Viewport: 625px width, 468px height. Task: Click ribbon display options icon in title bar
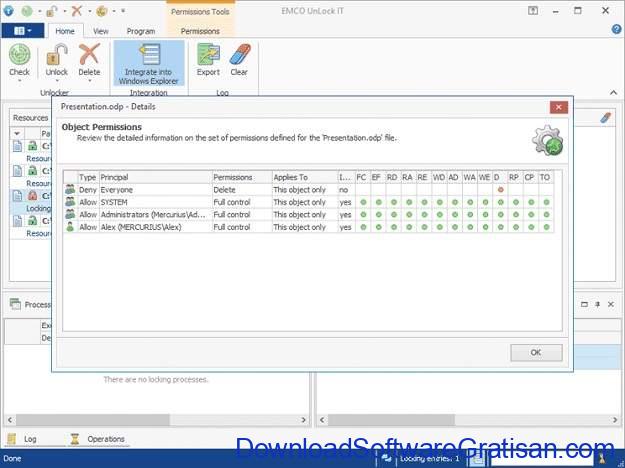(533, 11)
